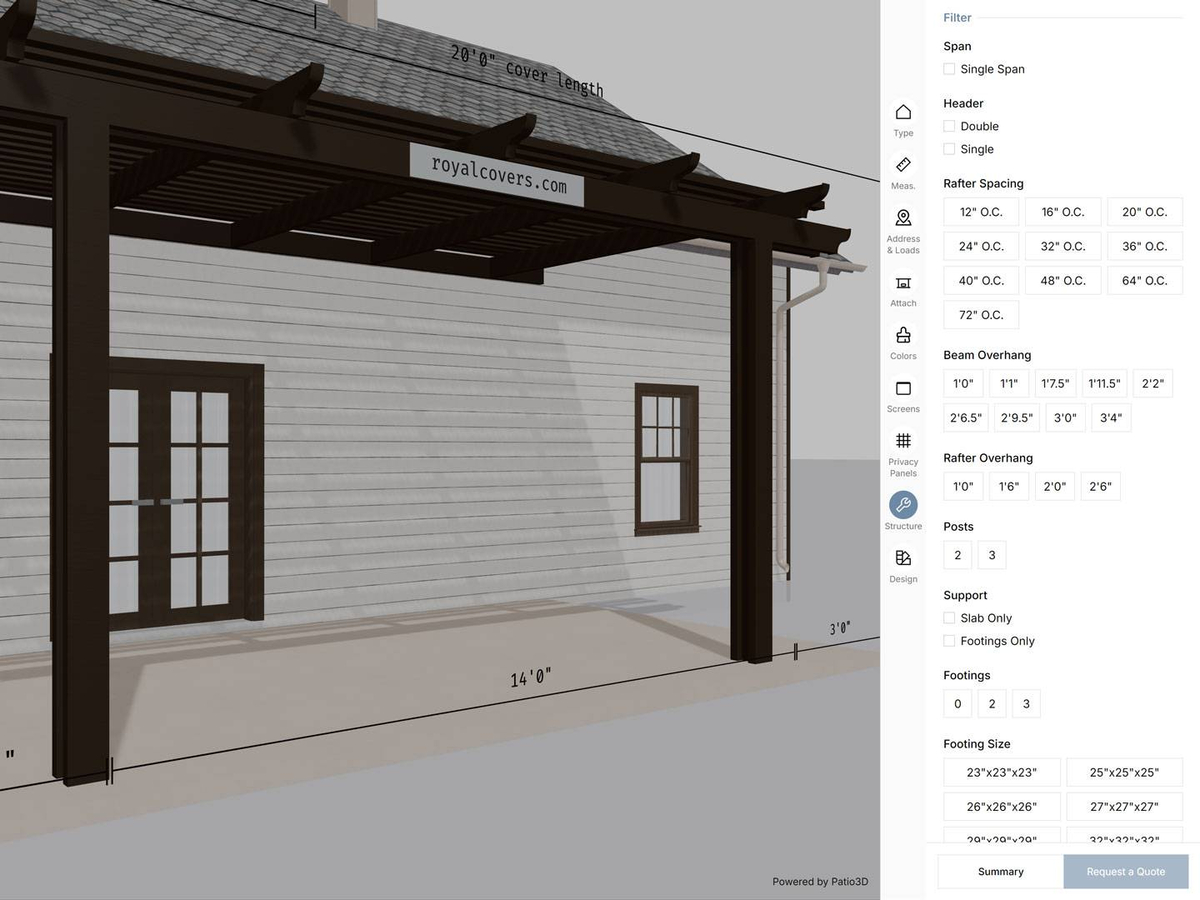The width and height of the screenshot is (1200, 900).
Task: Open the Measurements ruler icon
Action: point(903,165)
